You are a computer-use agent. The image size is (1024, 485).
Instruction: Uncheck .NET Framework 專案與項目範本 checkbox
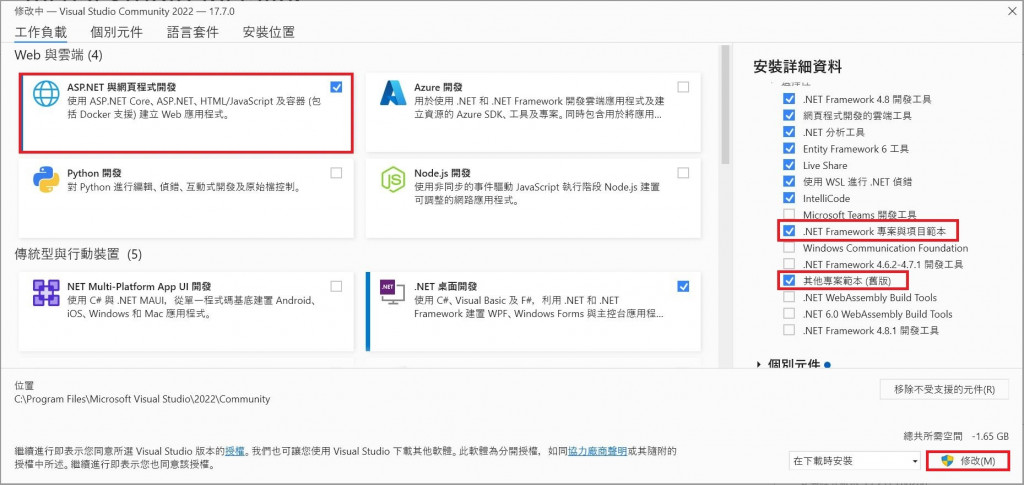(789, 231)
